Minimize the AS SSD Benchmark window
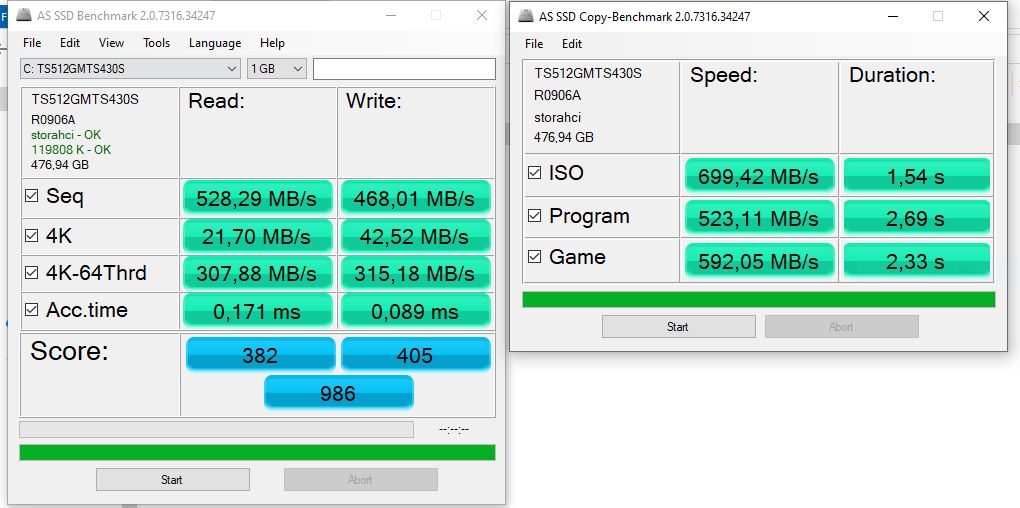Viewport: 1020px width, 508px height. click(390, 15)
